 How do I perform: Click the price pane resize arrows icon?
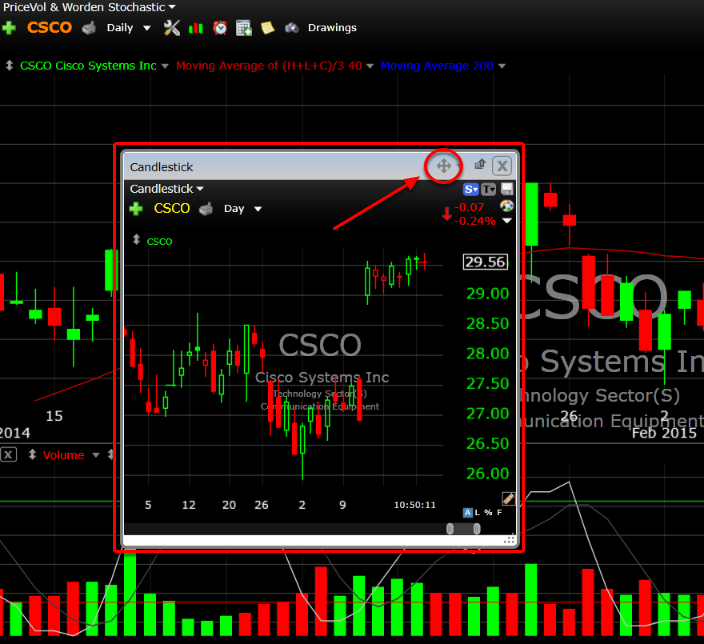tap(9, 66)
